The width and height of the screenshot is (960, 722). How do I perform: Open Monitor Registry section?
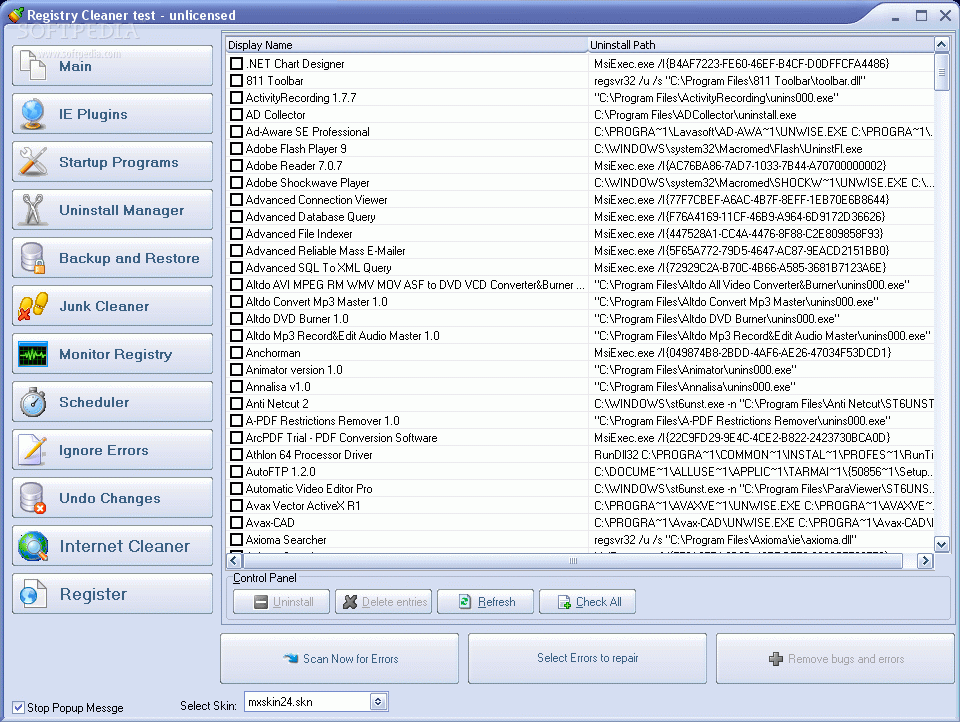113,354
